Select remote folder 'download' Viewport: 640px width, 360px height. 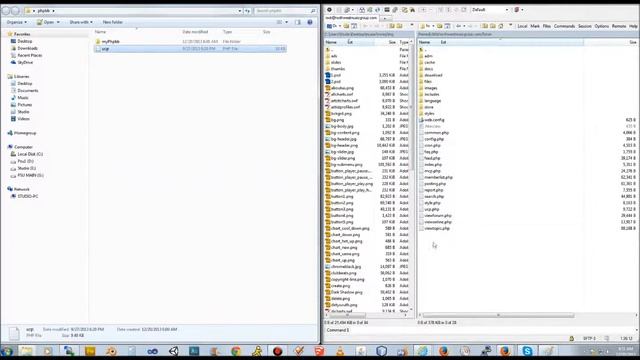click(433, 75)
